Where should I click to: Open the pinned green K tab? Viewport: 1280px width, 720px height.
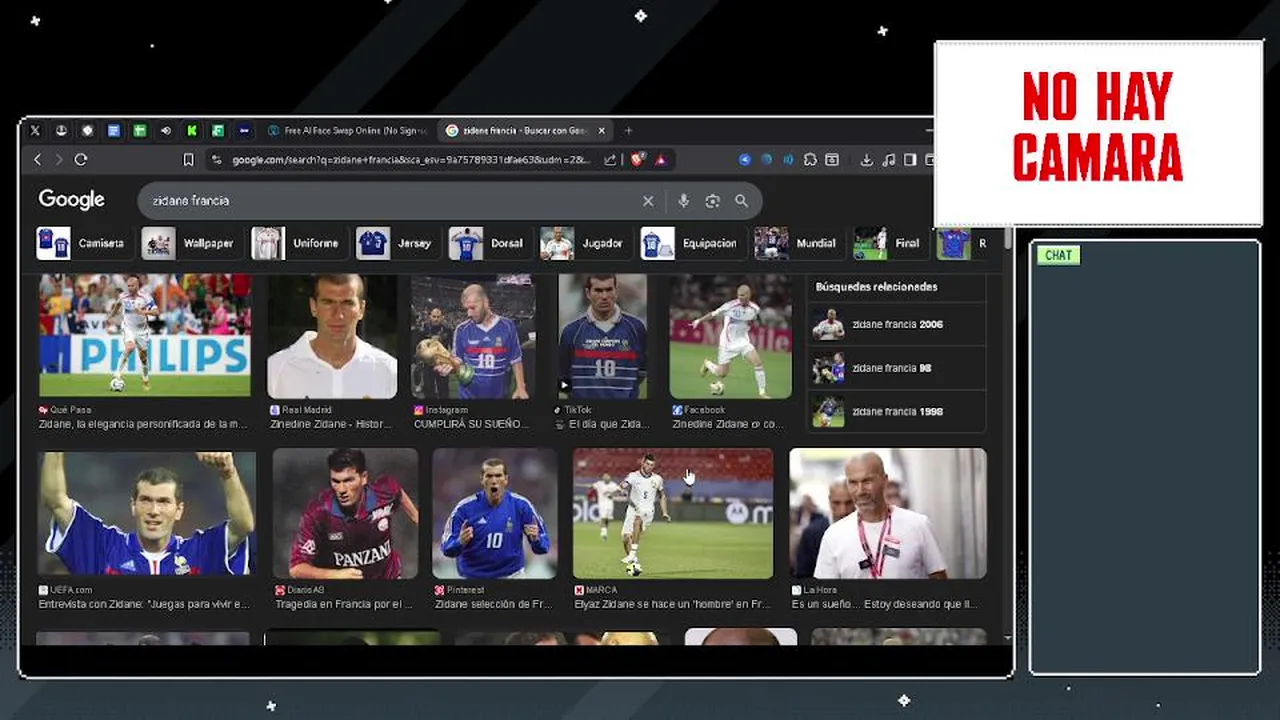pyautogui.click(x=191, y=130)
